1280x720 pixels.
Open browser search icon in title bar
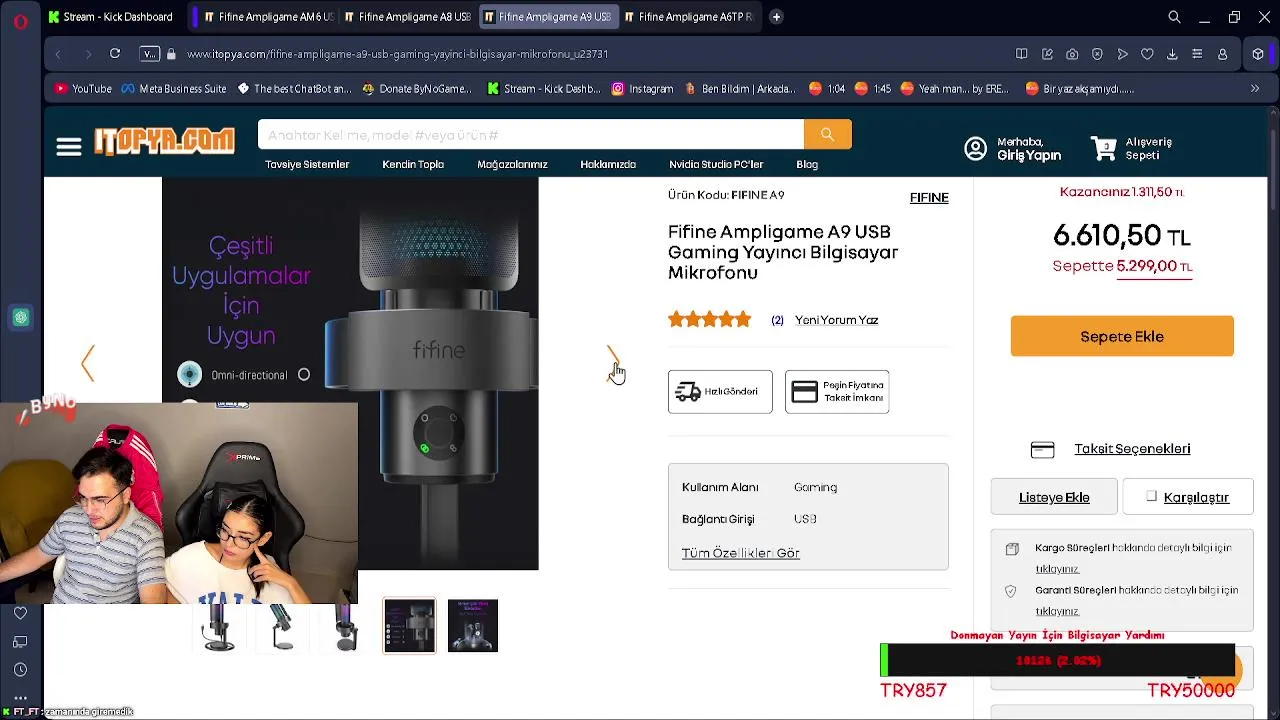coord(1174,17)
